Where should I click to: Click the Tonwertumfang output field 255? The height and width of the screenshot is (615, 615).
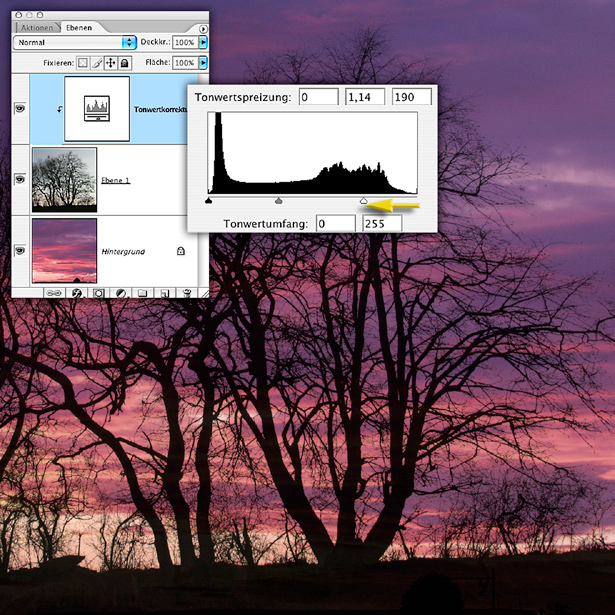(x=383, y=224)
